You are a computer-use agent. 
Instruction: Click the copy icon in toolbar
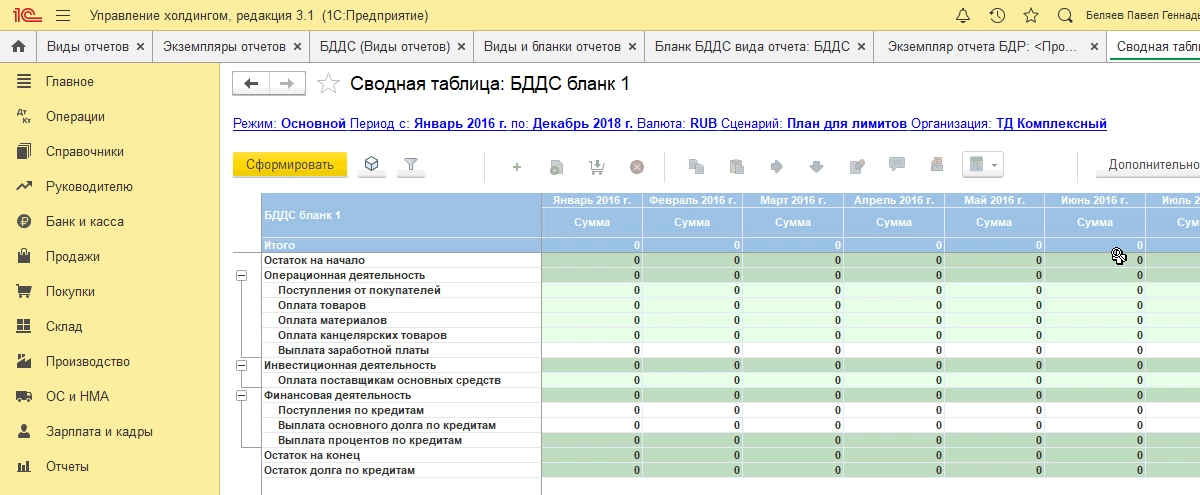pyautogui.click(x=697, y=166)
